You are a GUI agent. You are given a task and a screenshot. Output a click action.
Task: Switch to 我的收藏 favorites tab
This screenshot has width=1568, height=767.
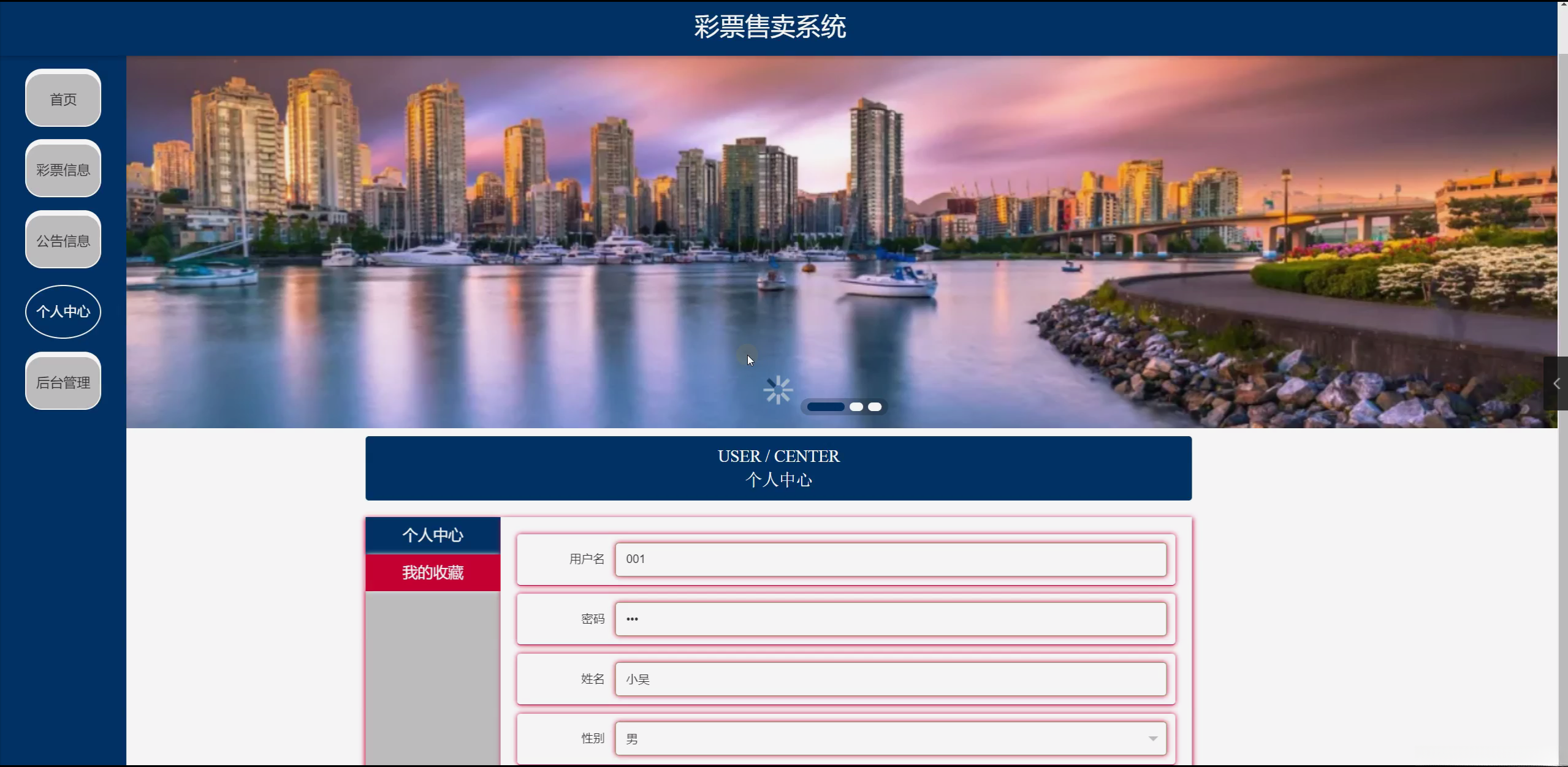point(433,572)
